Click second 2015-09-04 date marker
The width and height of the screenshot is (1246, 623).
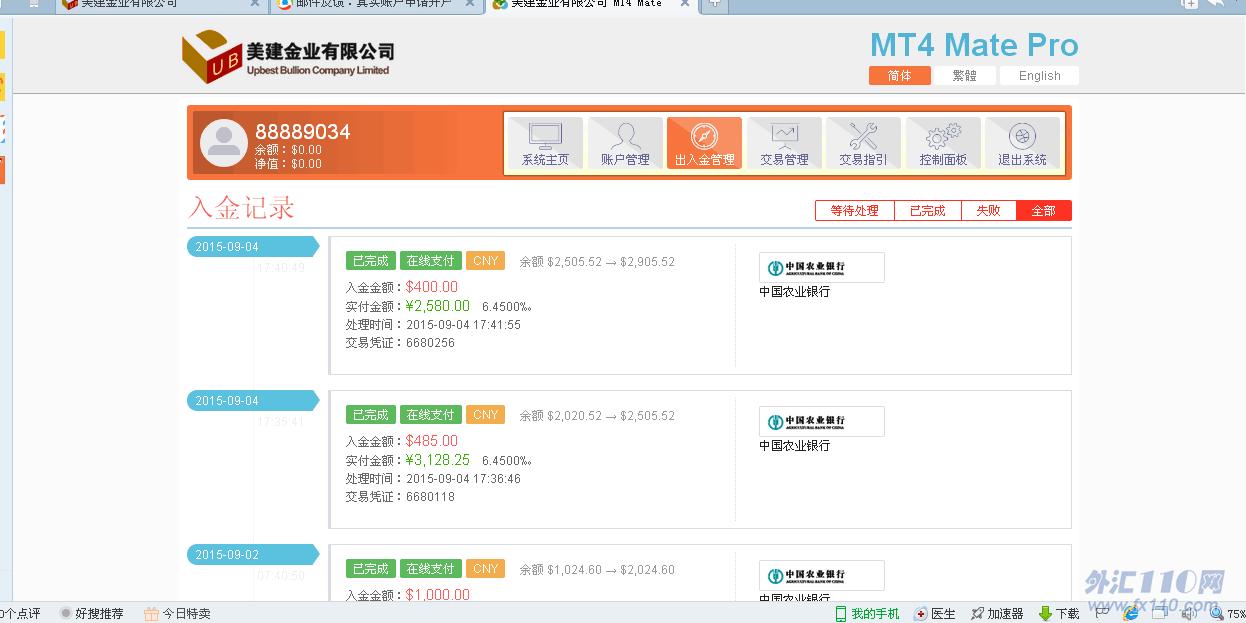(252, 401)
